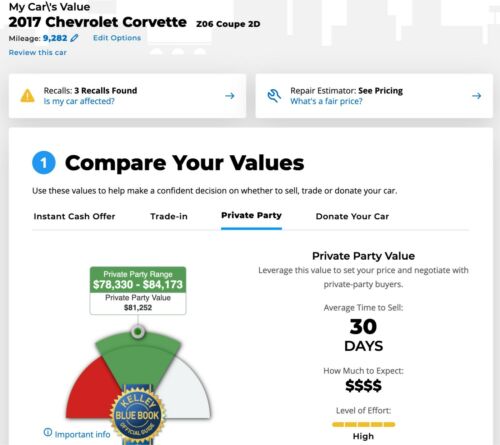
Task: Click the gauge needle marker dot
Action: tap(138, 332)
